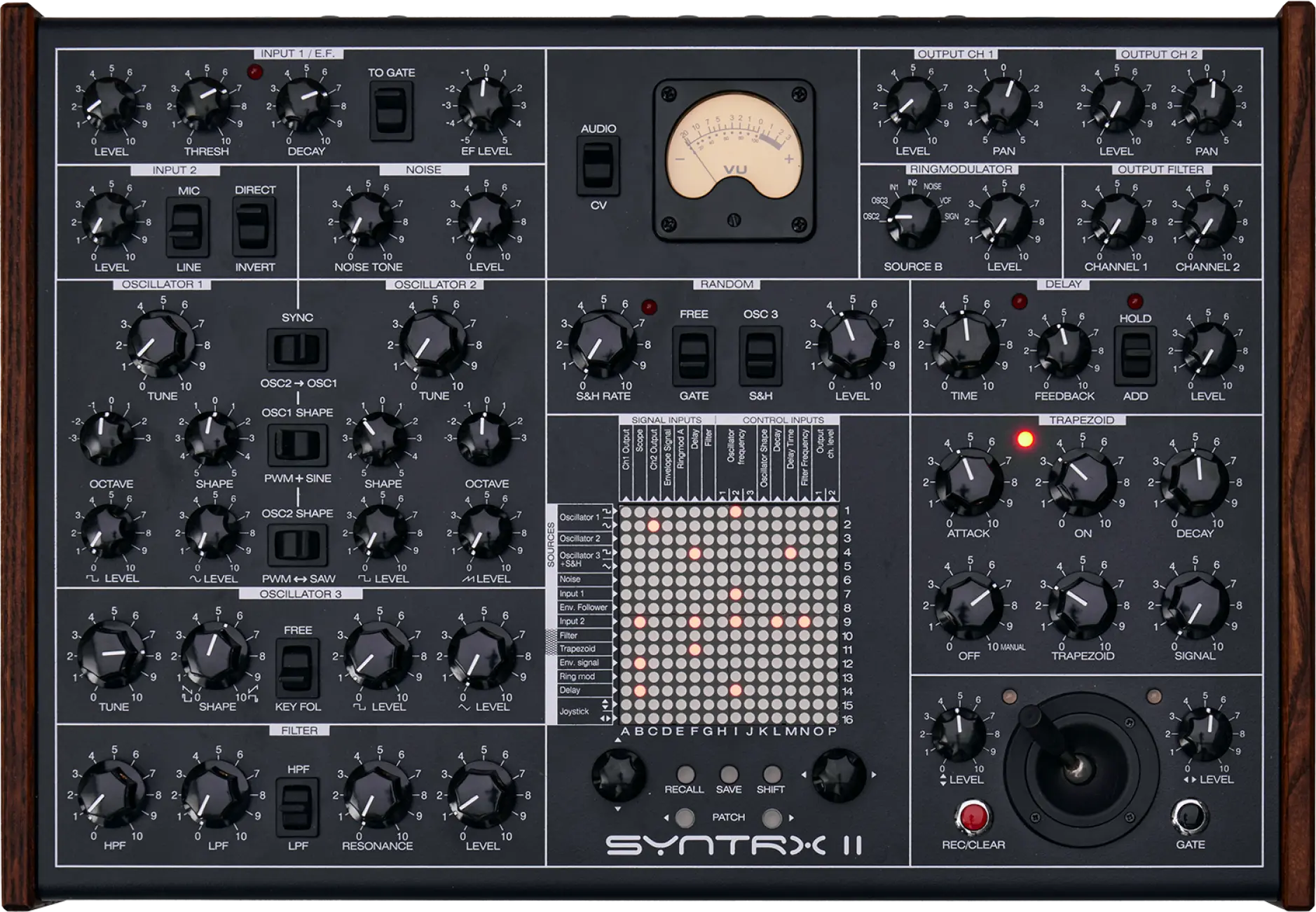Push the SAVE button

[x=729, y=774]
